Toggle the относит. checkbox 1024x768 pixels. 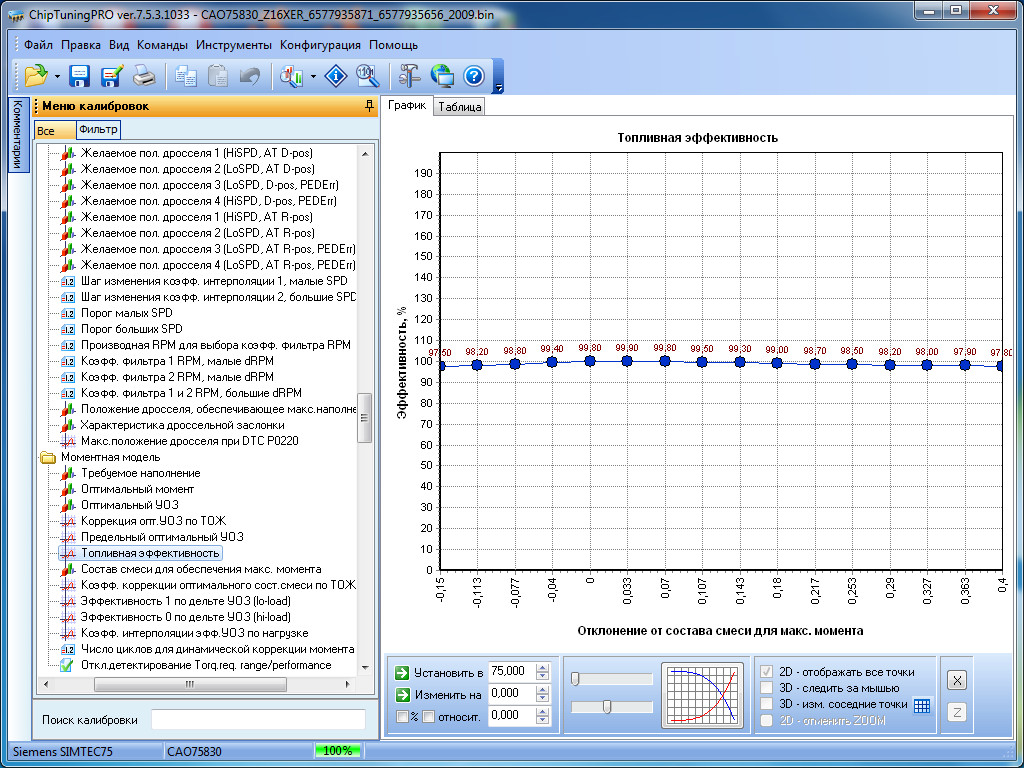click(x=428, y=716)
